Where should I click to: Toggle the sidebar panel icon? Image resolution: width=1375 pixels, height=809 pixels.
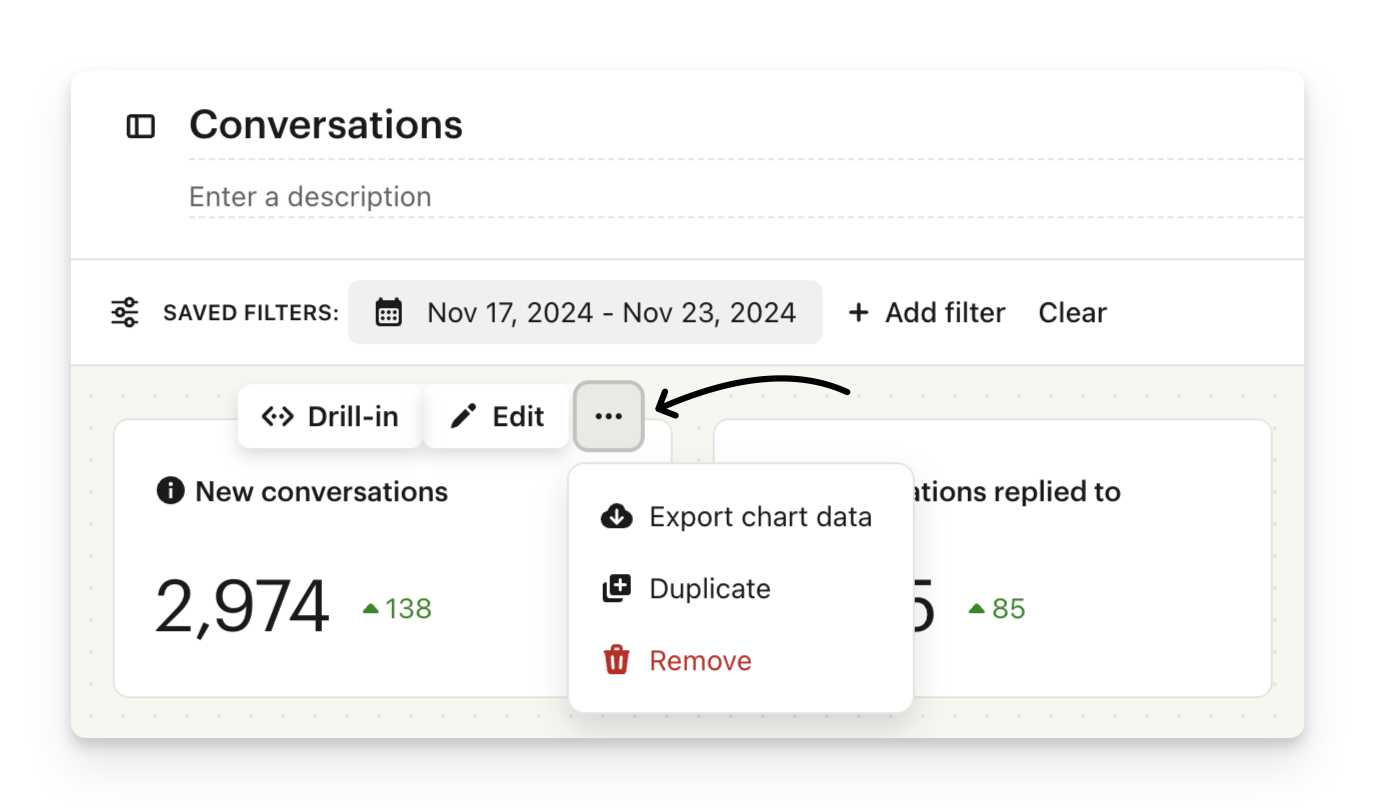coord(141,126)
